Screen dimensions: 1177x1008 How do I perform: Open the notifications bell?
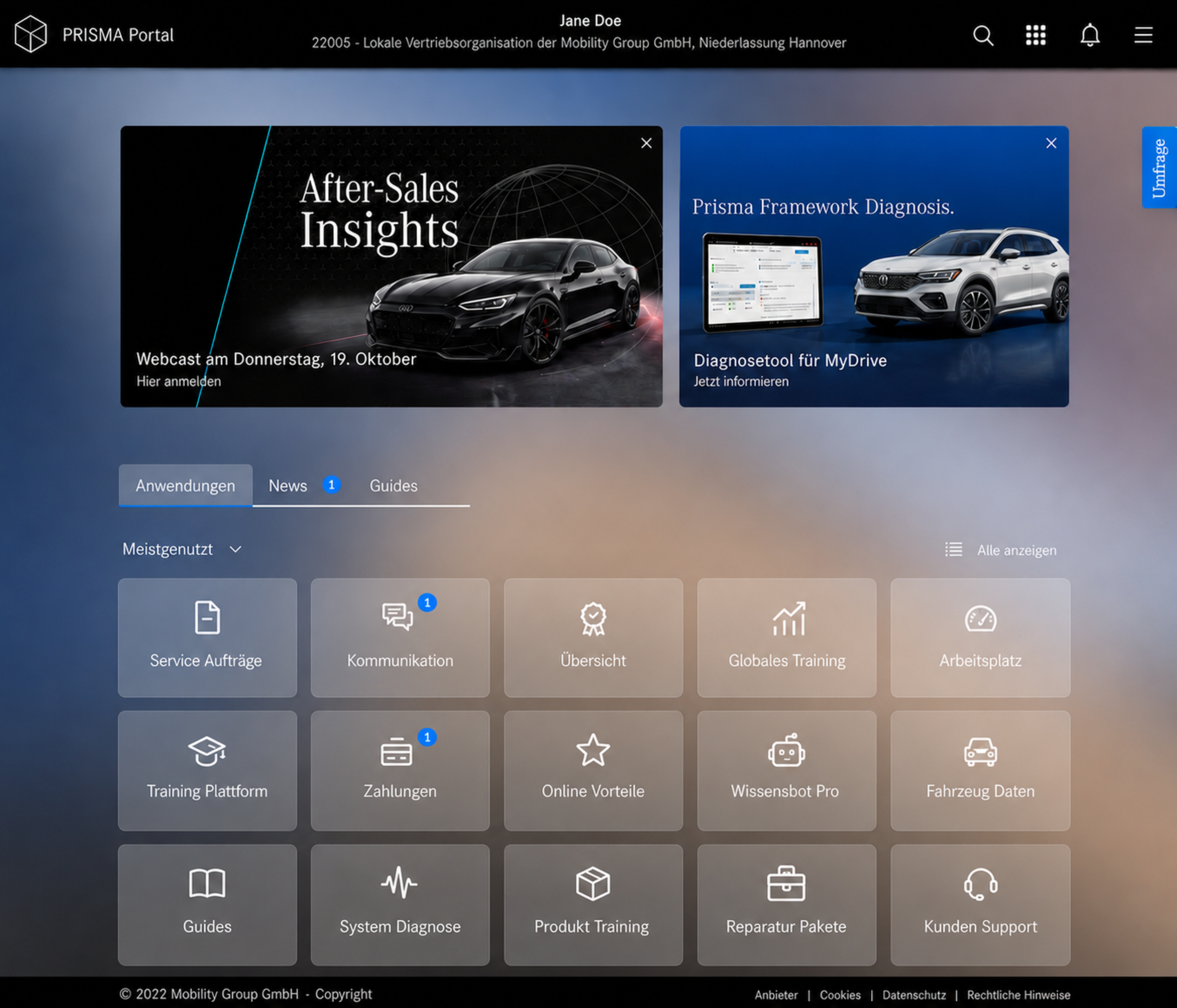[1090, 35]
